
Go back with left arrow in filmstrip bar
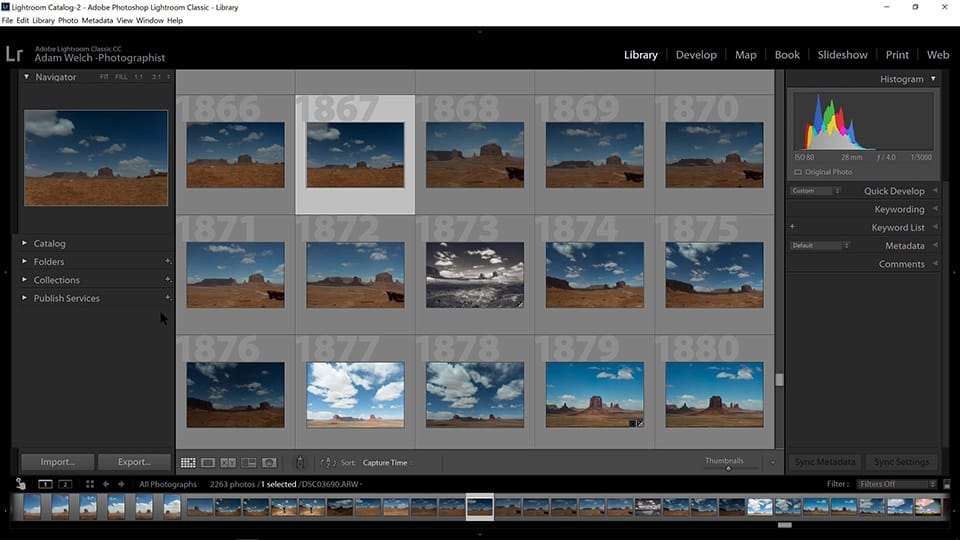tap(106, 484)
